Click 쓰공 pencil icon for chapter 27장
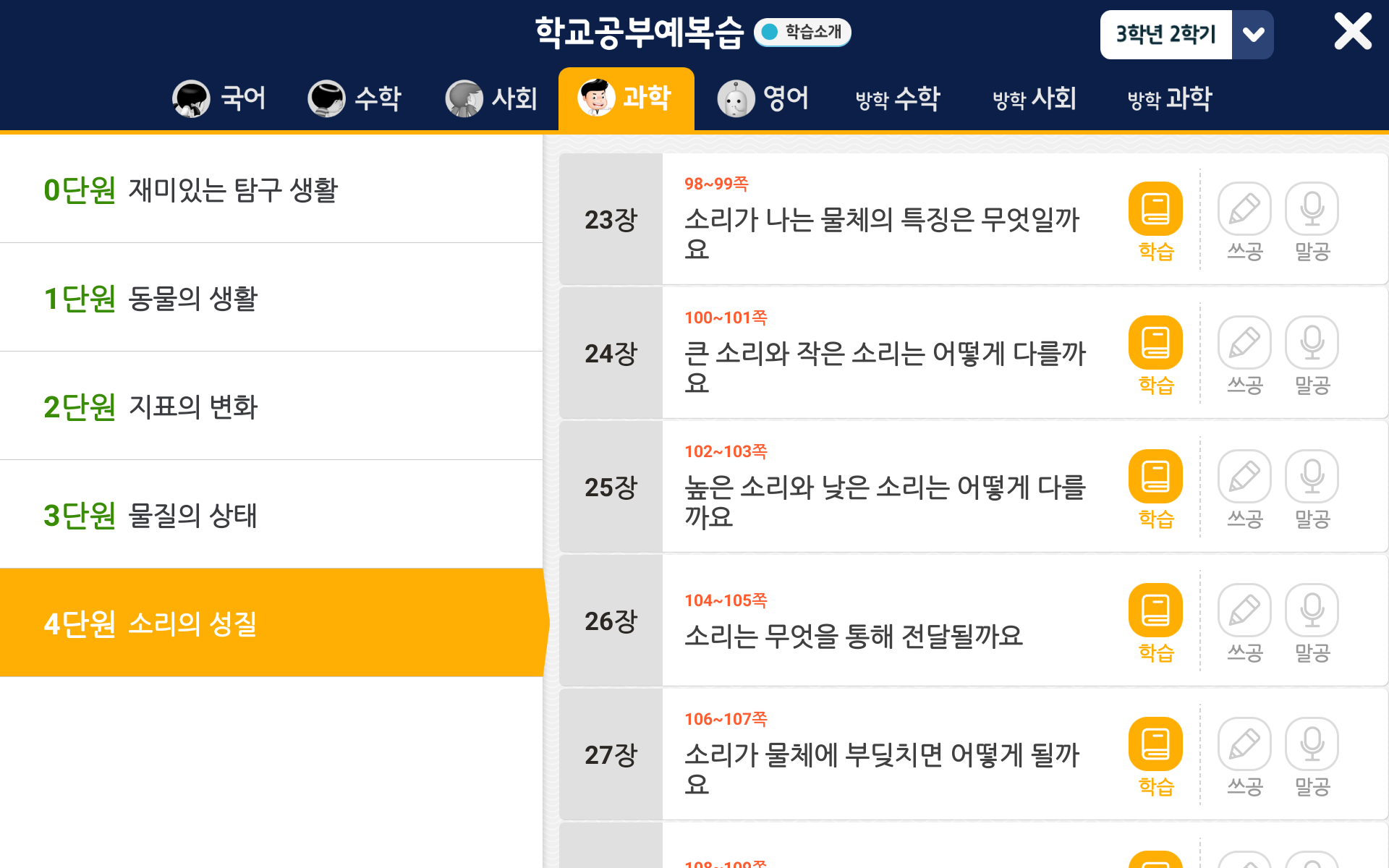The width and height of the screenshot is (1389, 868). point(1244,745)
